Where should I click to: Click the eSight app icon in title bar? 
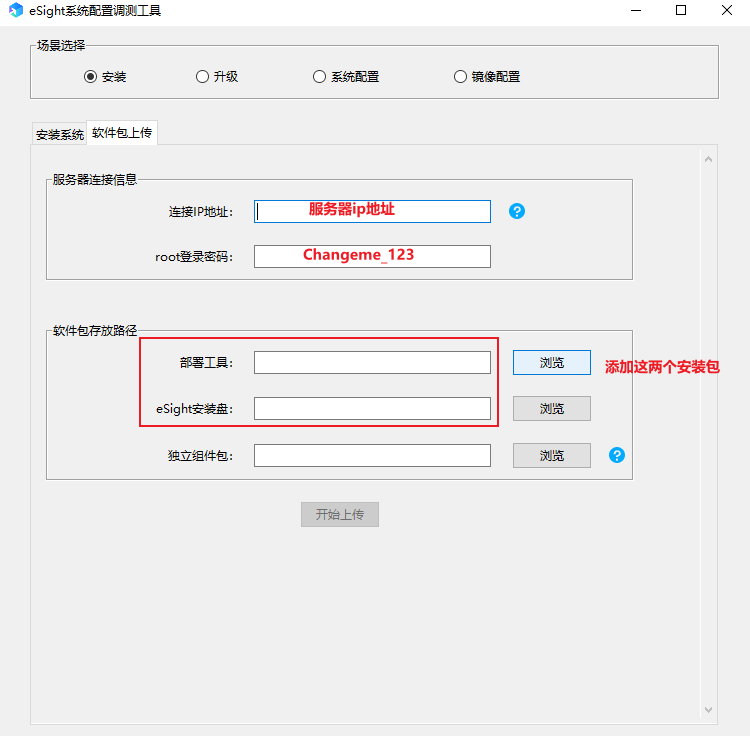point(16,10)
